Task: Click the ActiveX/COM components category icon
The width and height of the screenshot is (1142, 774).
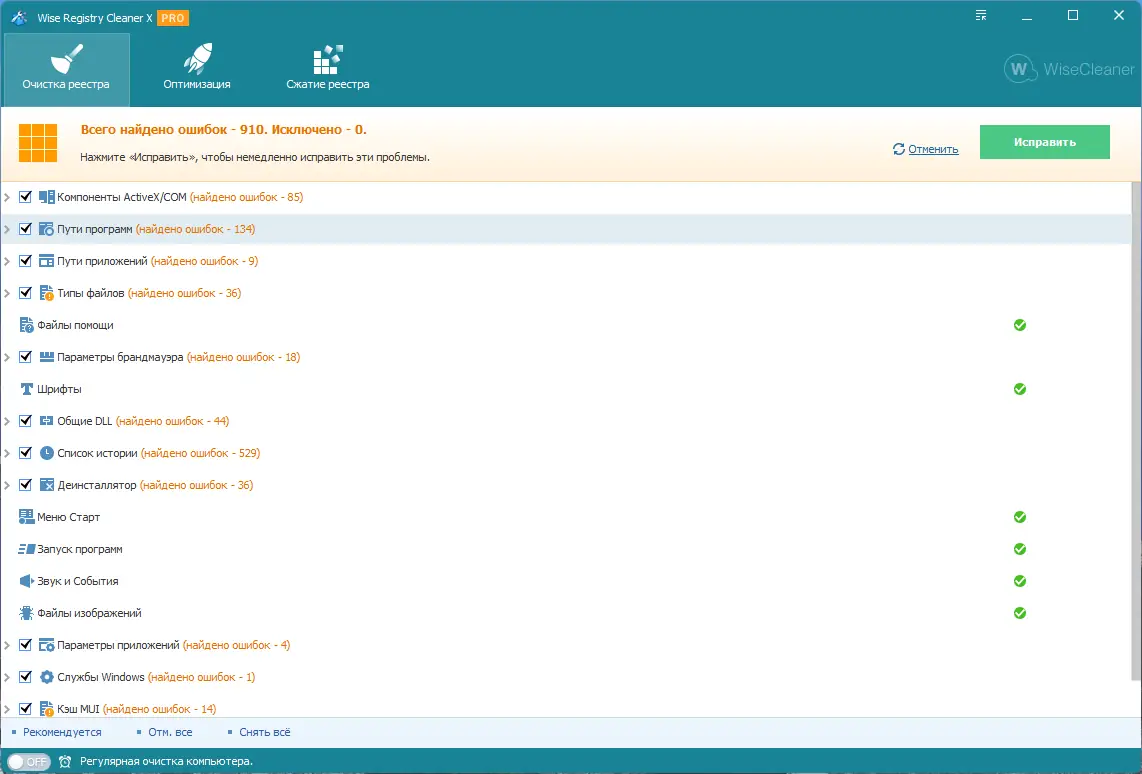Action: [47, 197]
